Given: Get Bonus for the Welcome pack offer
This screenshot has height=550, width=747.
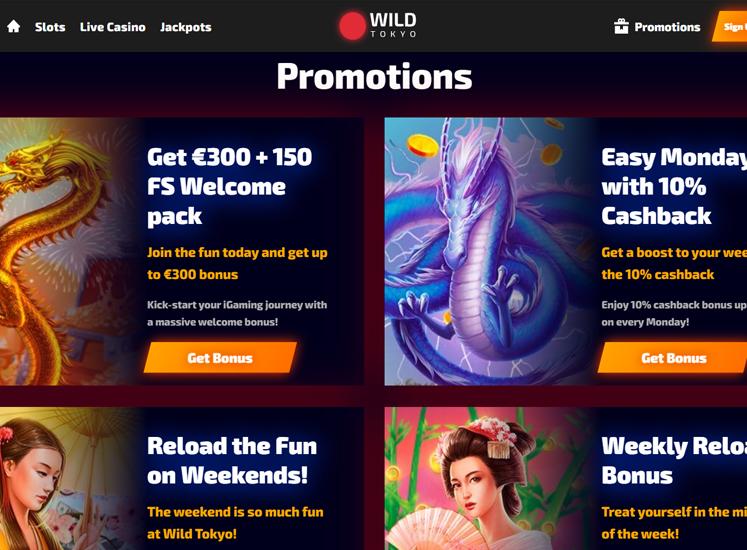Looking at the screenshot, I should pyautogui.click(x=220, y=357).
